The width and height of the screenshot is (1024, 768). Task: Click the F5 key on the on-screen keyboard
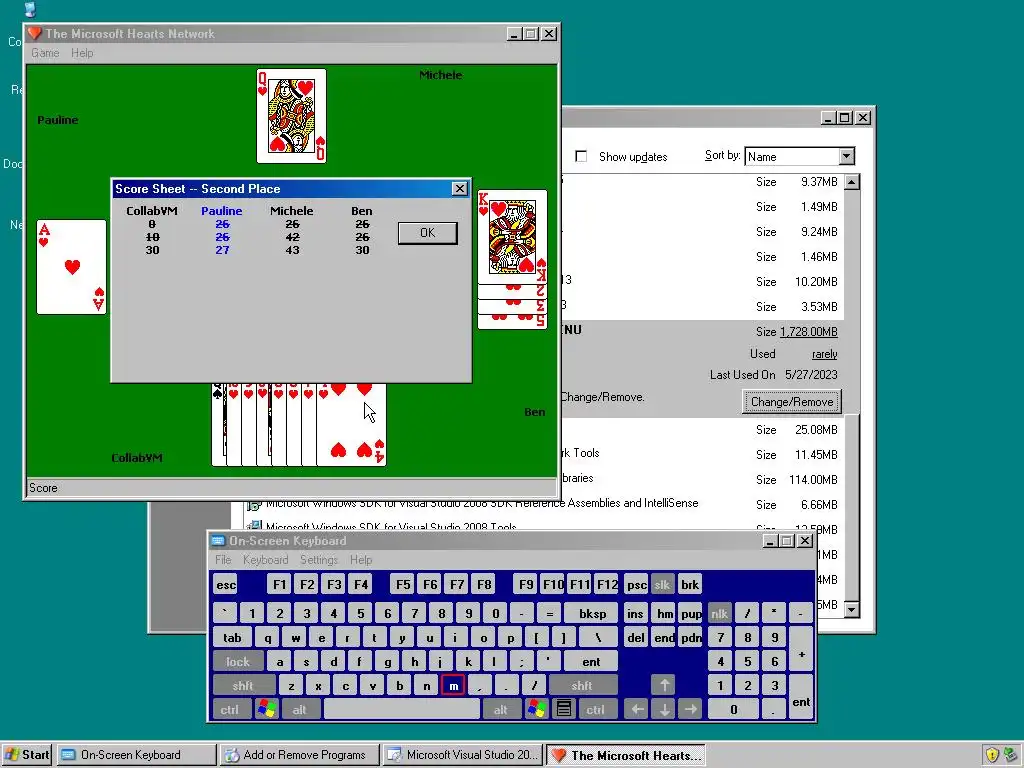403,584
